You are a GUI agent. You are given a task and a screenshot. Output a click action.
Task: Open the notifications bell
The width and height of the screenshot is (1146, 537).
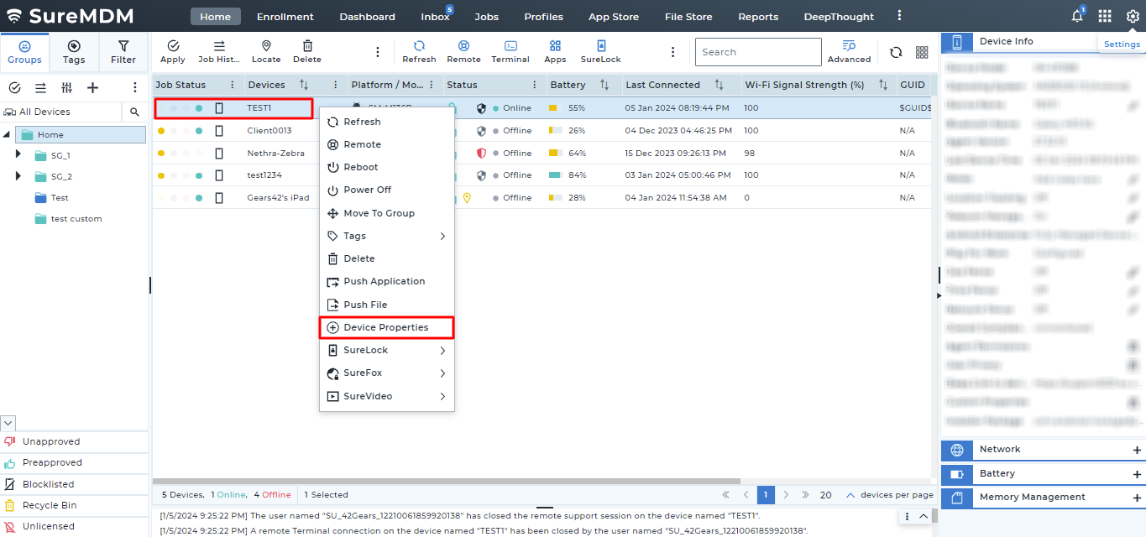[1077, 16]
